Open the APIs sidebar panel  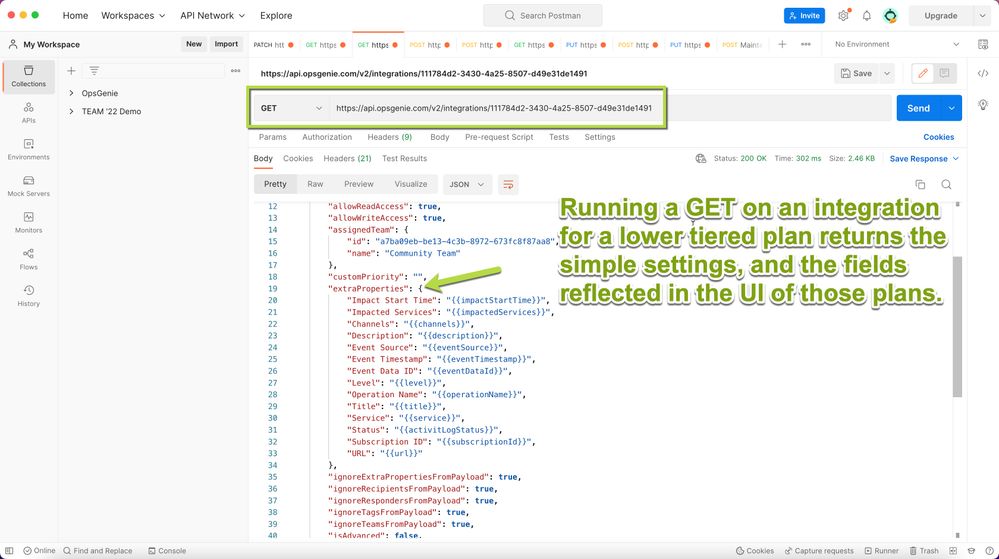29,112
